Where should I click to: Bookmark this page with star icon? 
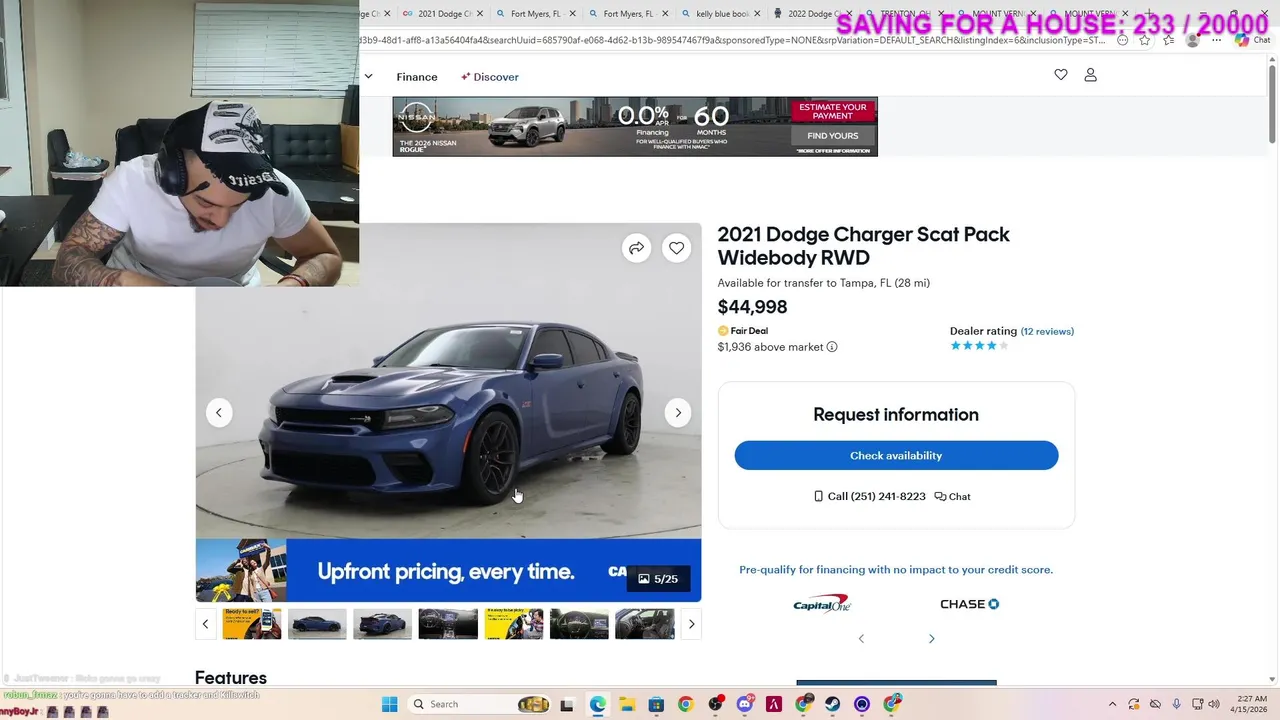[x=1145, y=41]
